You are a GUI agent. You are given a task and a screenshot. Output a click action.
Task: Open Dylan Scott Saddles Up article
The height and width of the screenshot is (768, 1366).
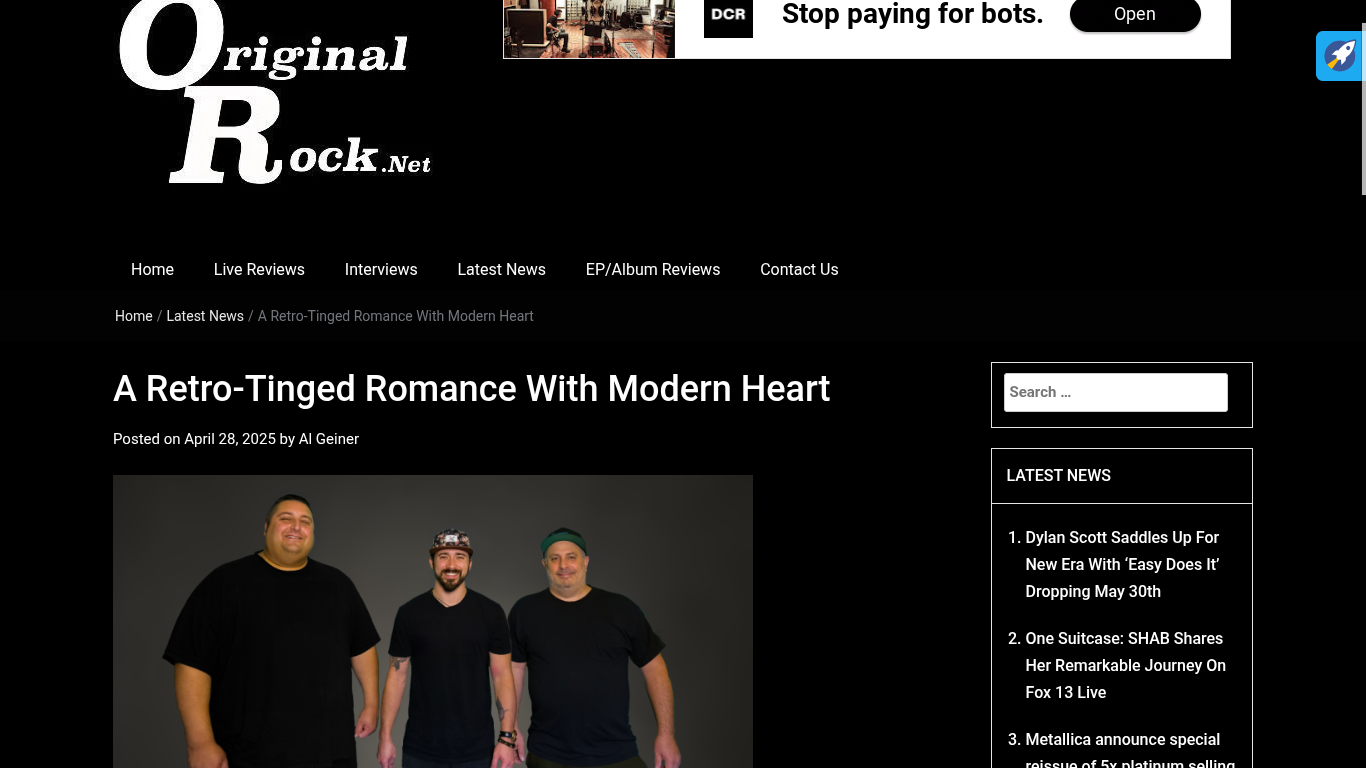click(x=1122, y=564)
